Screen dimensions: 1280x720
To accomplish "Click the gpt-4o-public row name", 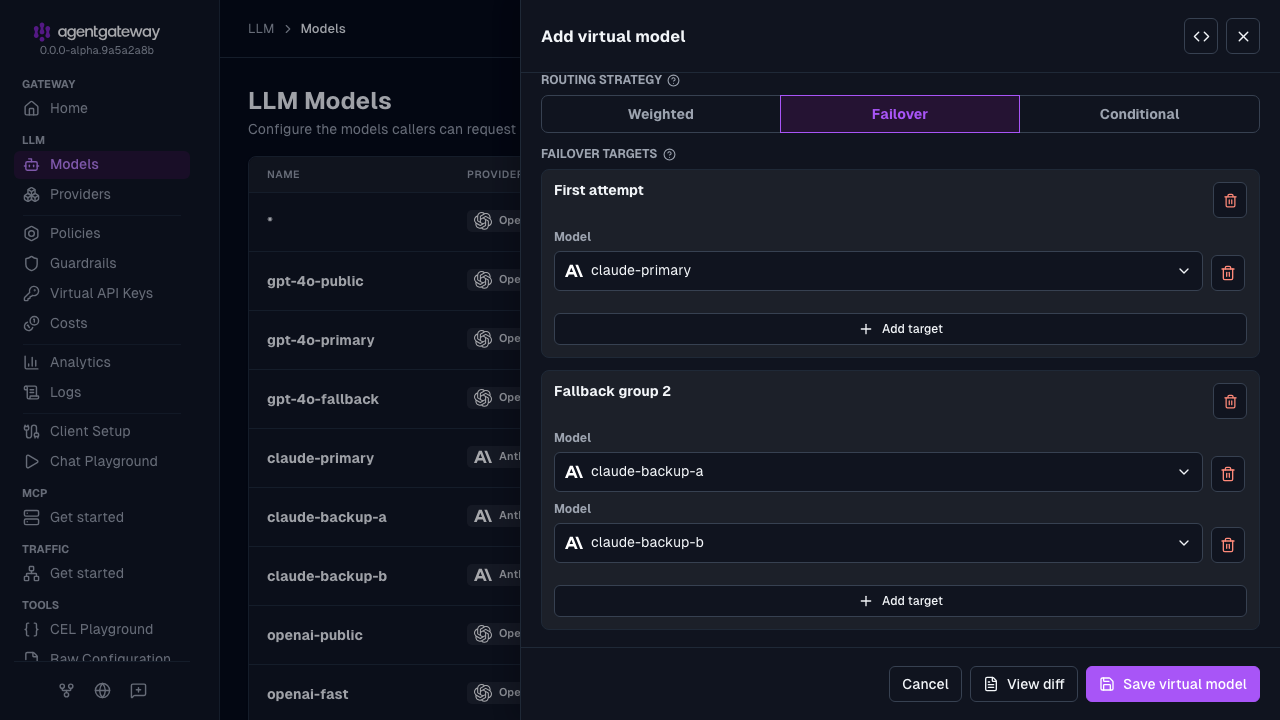I will click(315, 281).
